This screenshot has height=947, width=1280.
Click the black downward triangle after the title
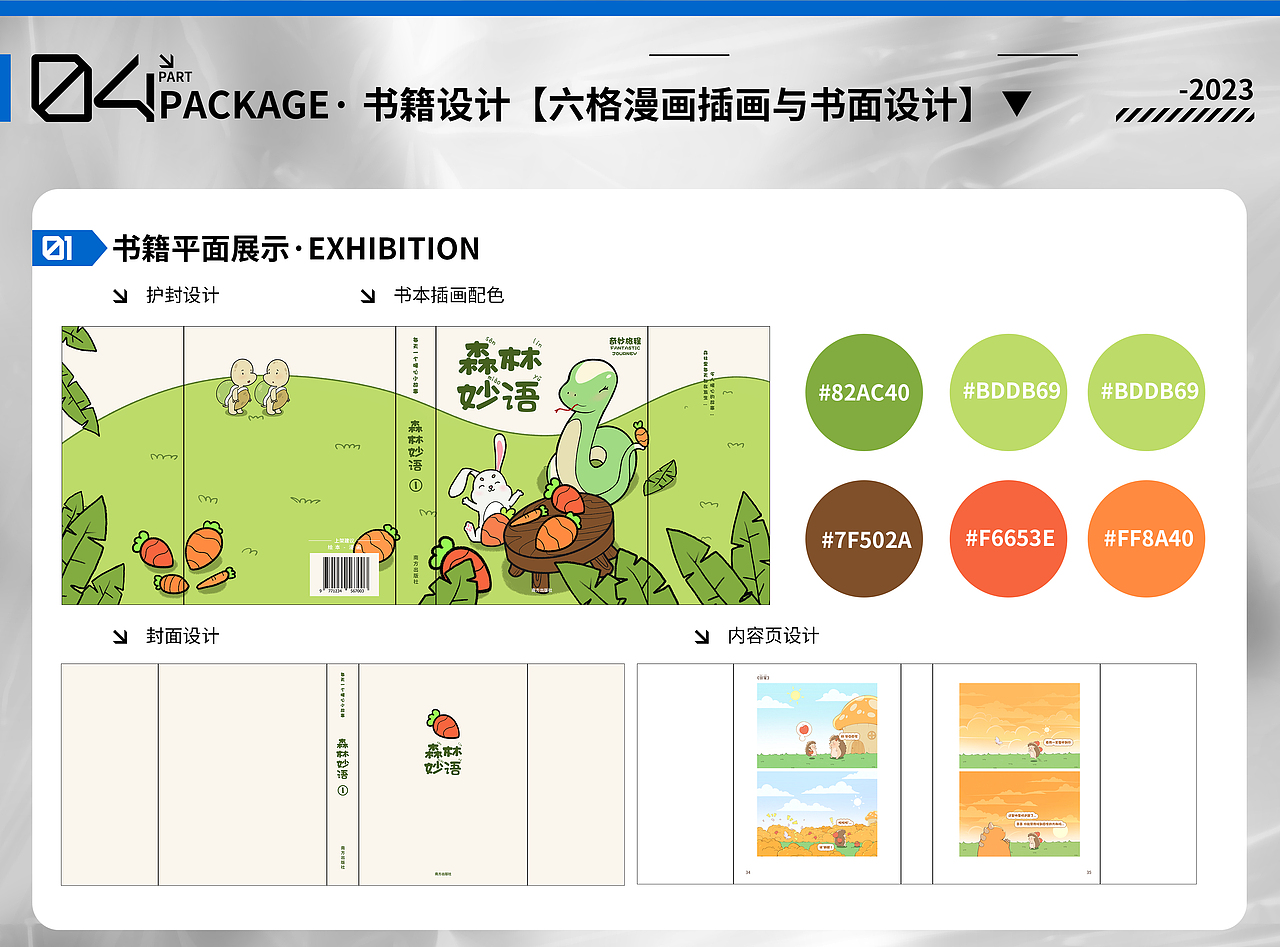(x=1017, y=104)
